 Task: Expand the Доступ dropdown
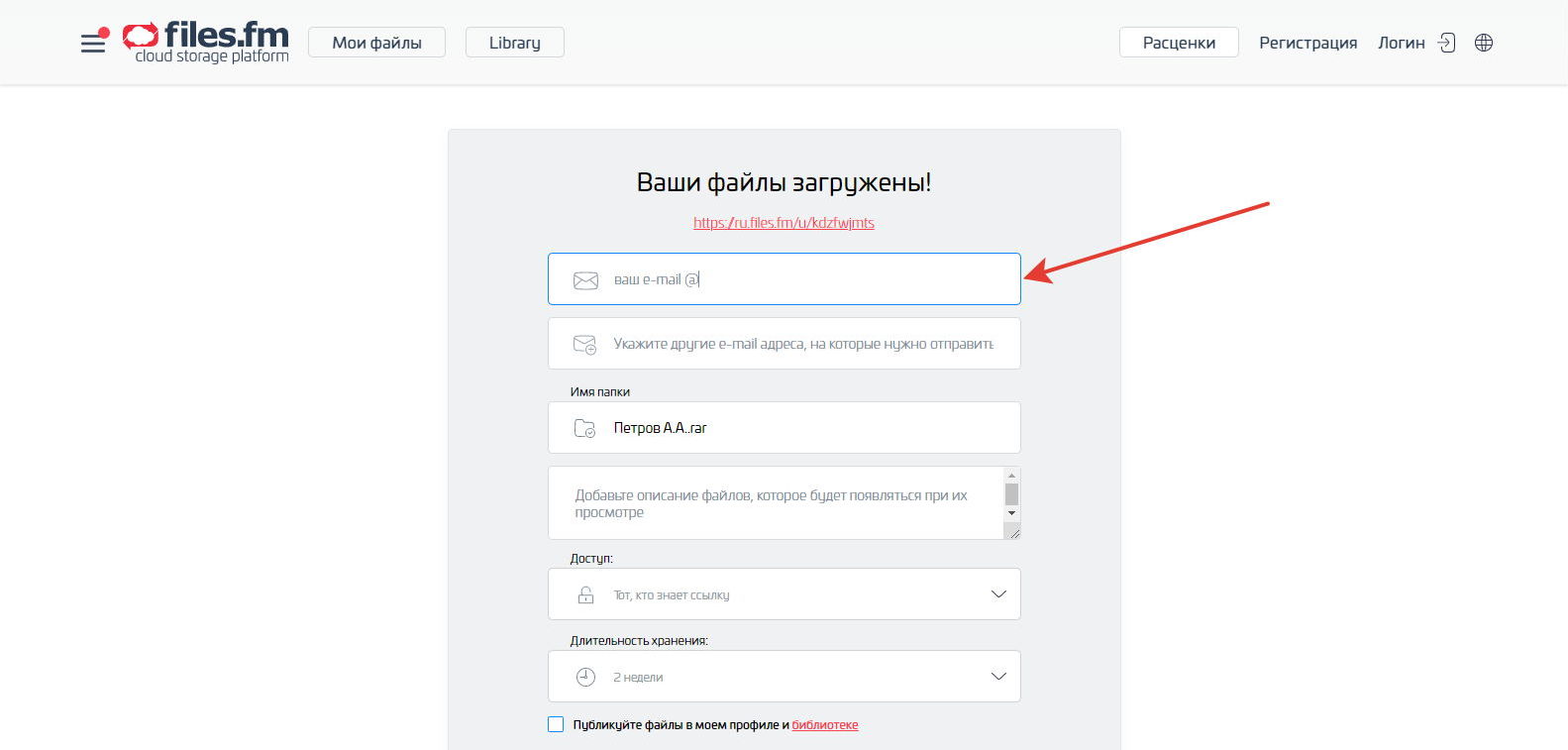(x=997, y=594)
